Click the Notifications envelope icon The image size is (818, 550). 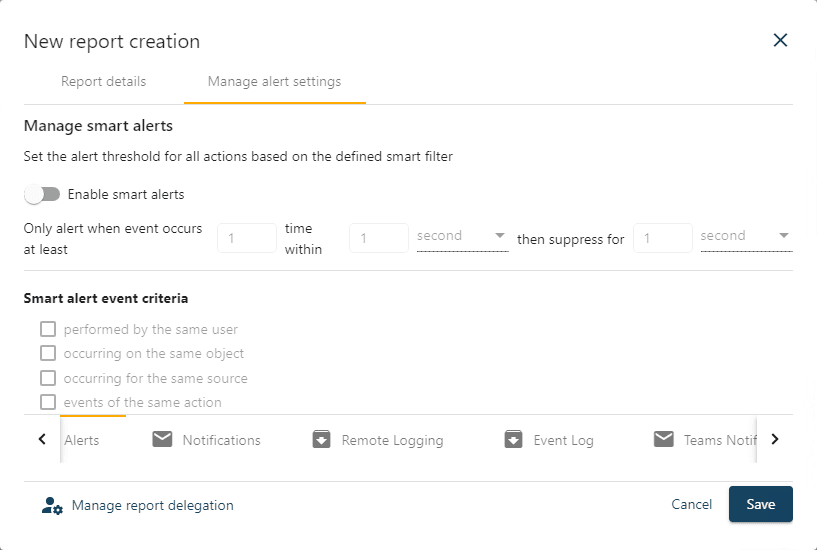[162, 440]
